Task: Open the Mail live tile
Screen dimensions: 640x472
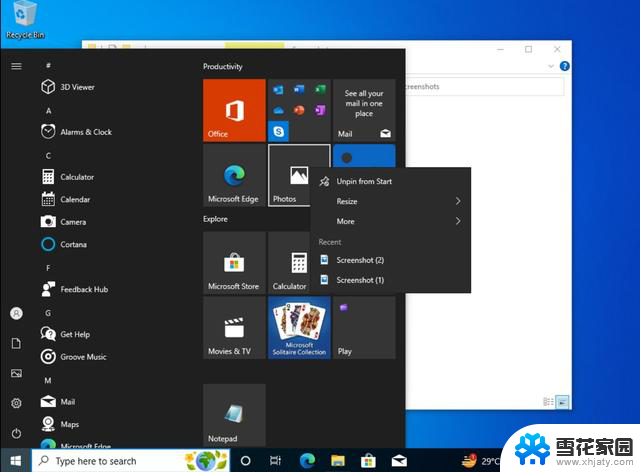Action: click(x=364, y=110)
